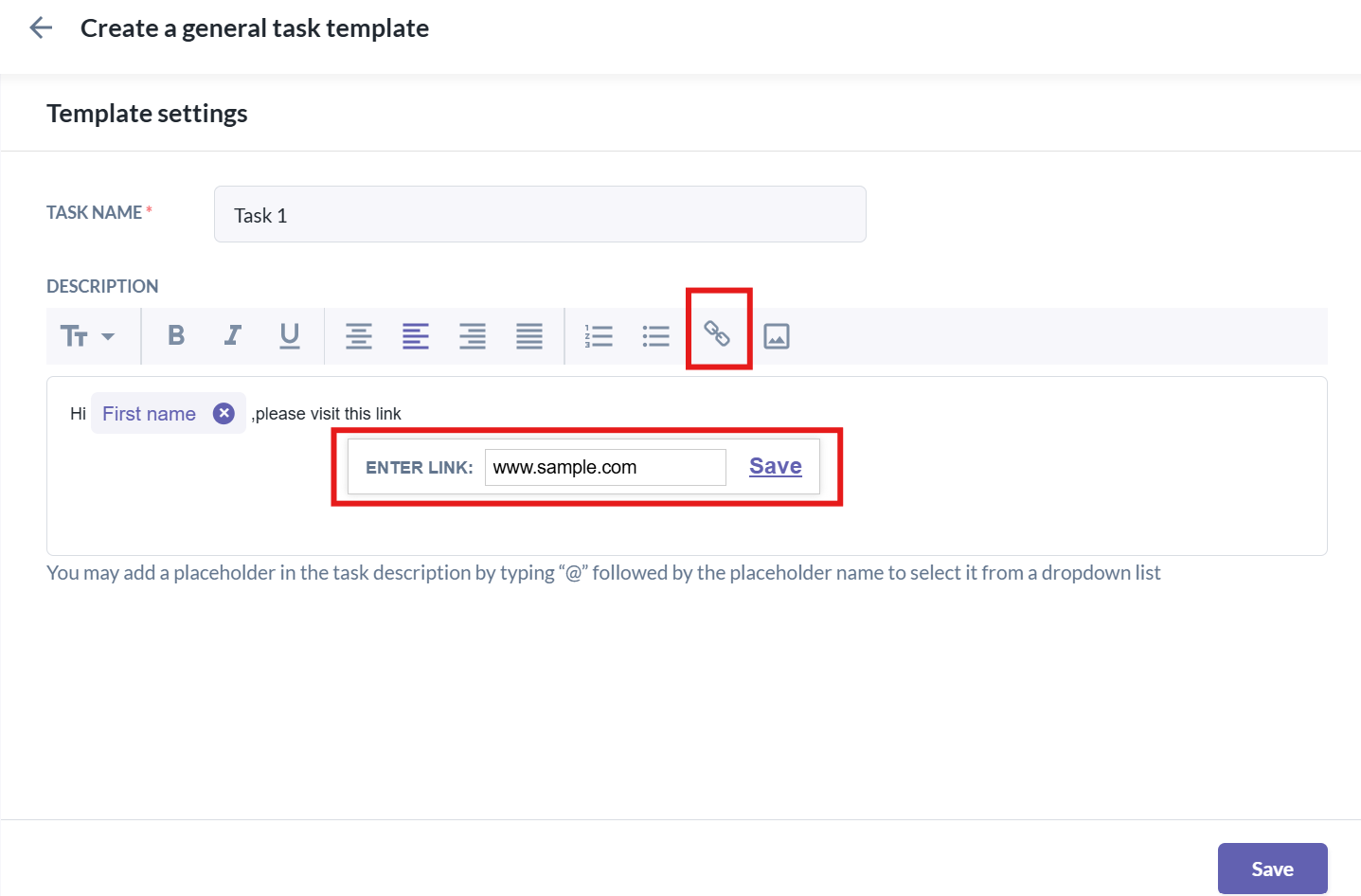Toggle italic formatting
1361x896 pixels.
click(233, 335)
